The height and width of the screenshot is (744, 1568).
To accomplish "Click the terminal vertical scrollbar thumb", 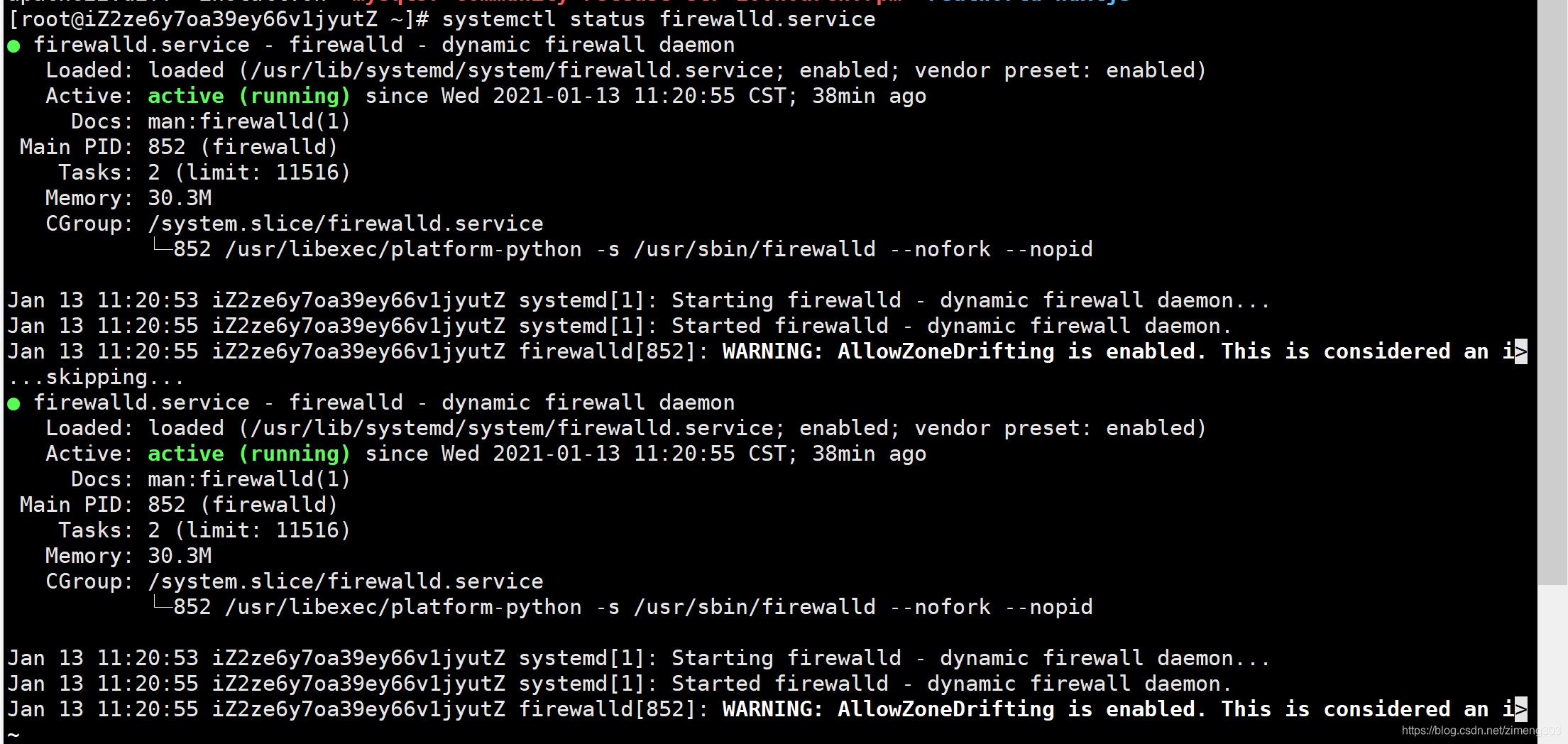I will pos(1552,292).
